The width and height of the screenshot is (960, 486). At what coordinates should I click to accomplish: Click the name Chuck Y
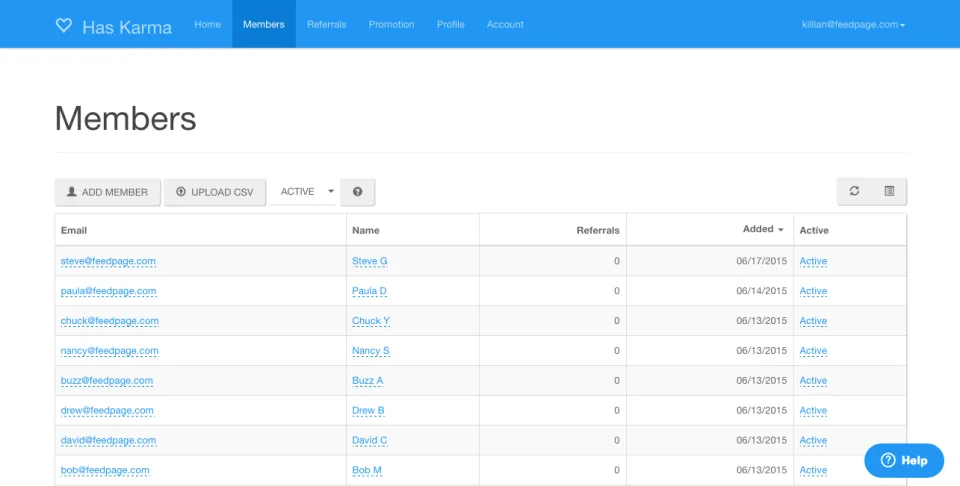tap(371, 321)
